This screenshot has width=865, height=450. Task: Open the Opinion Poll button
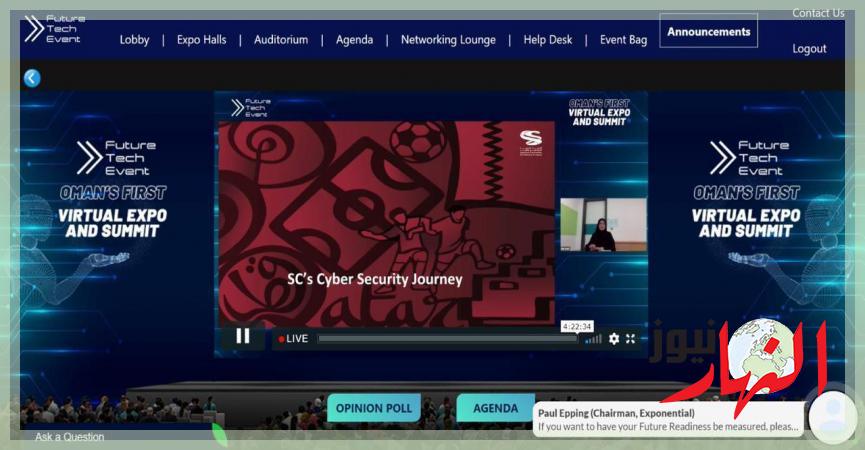[x=374, y=408]
